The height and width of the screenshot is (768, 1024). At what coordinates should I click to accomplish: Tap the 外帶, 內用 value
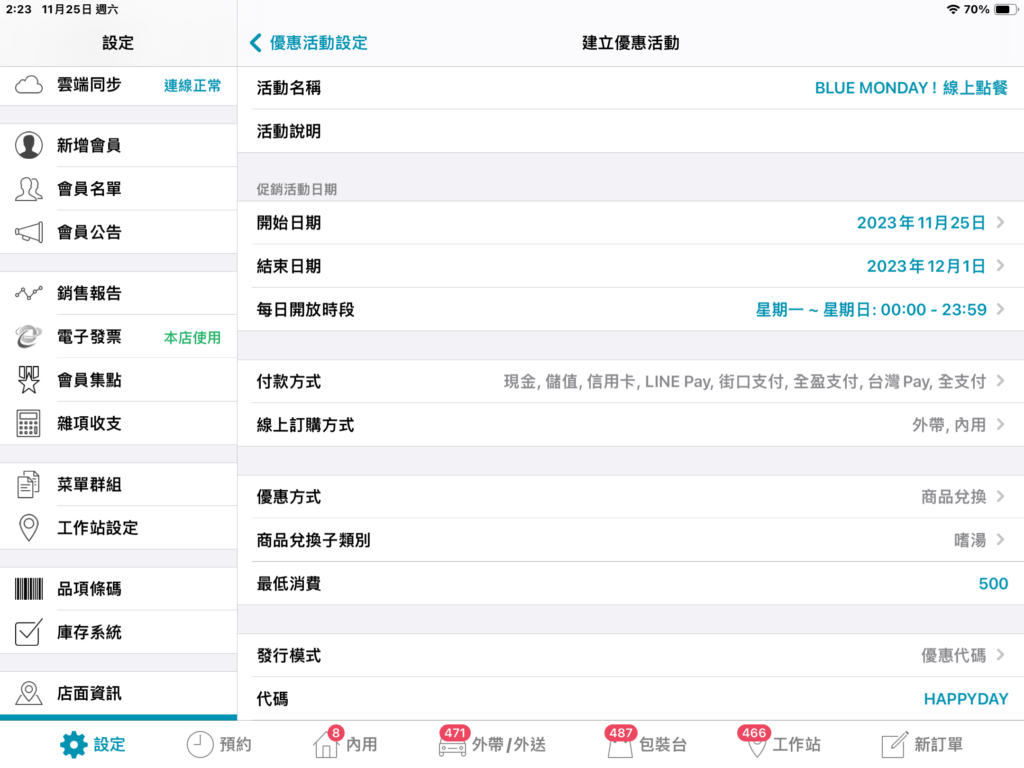click(949, 425)
